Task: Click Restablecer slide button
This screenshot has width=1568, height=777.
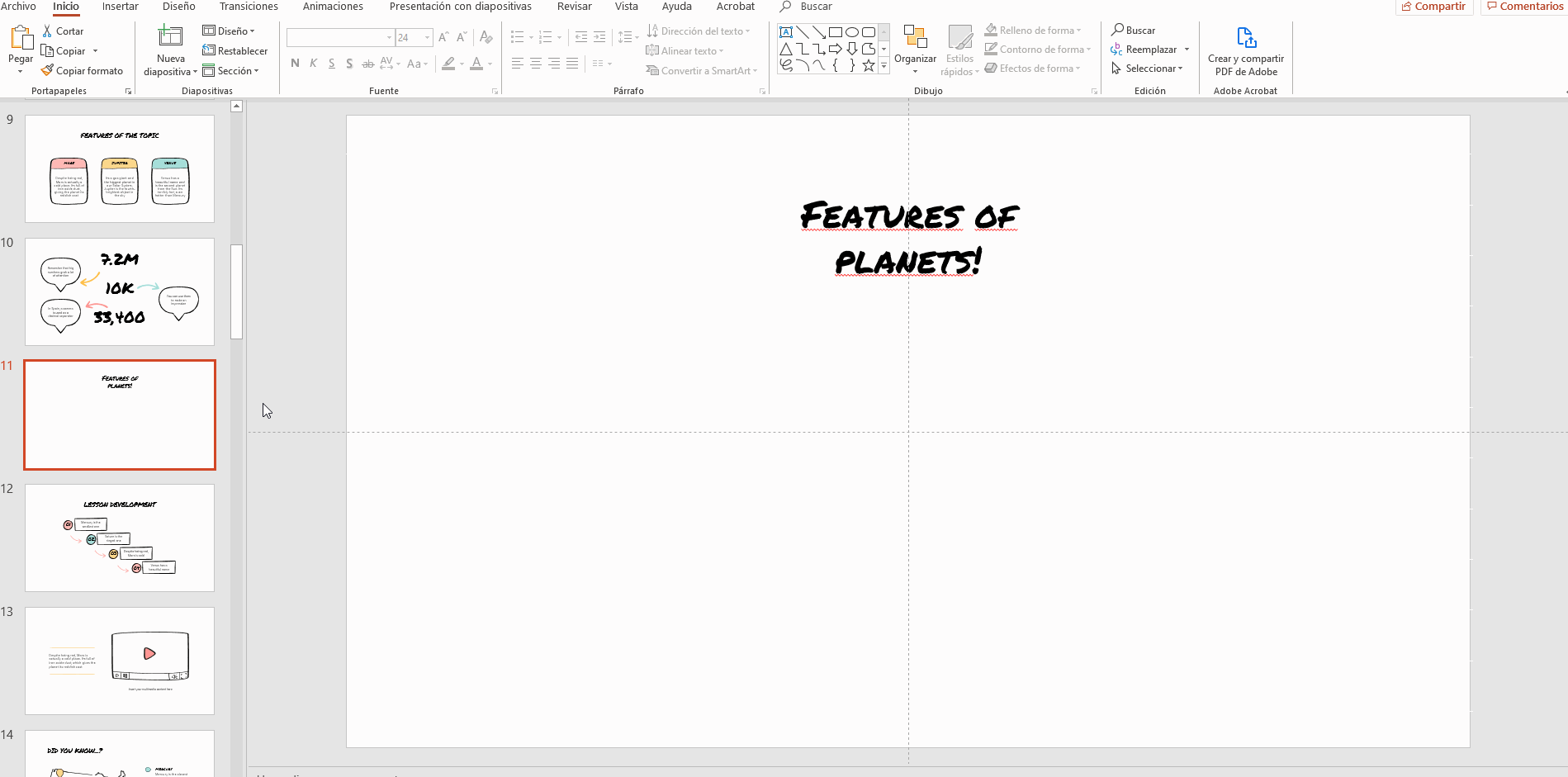Action: pyautogui.click(x=235, y=50)
